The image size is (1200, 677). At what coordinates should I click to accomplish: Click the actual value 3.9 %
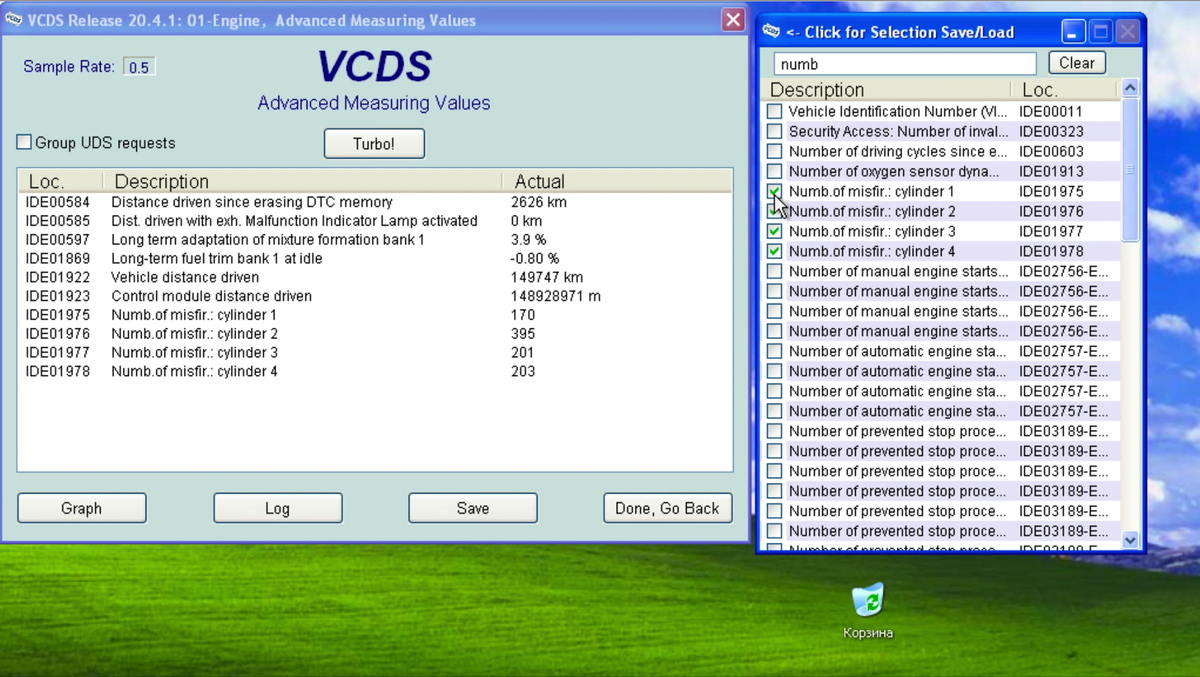[528, 240]
